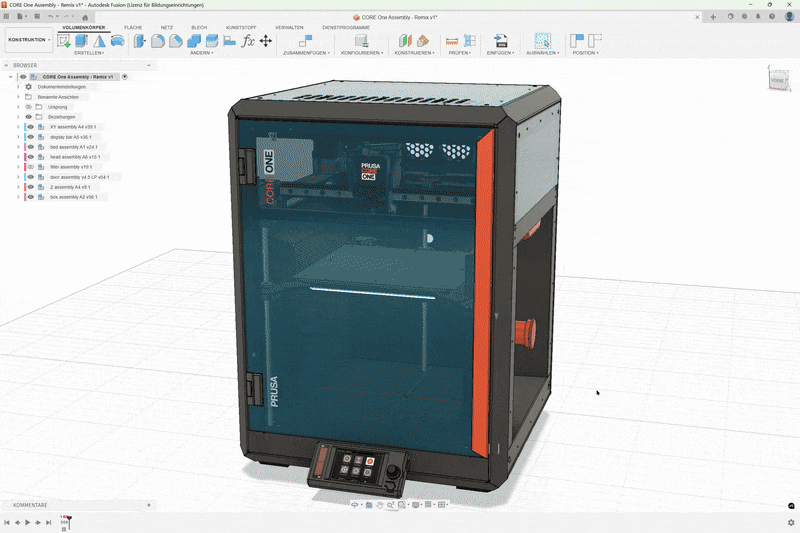Switch to the Dienstprogramme tab
Viewport: 800px width, 533px height.
[346, 28]
